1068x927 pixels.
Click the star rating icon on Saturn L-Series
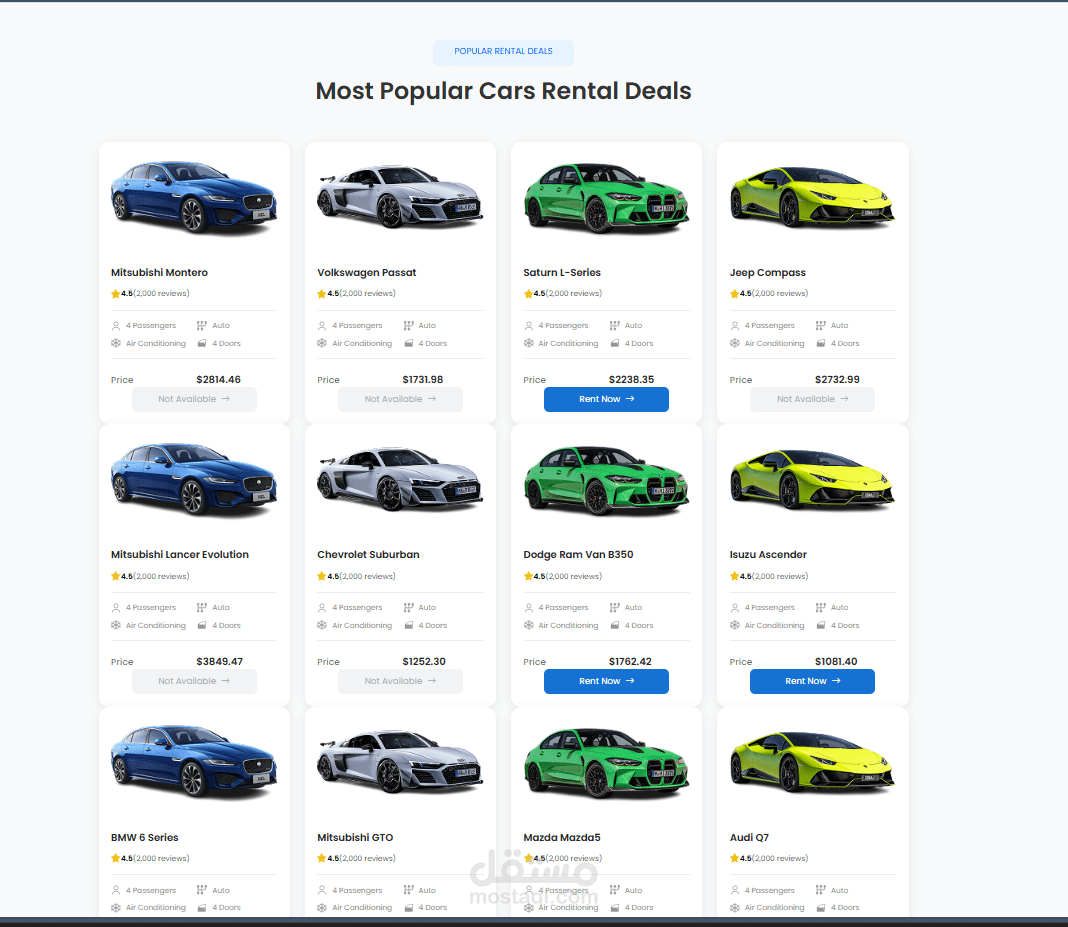[x=528, y=294]
